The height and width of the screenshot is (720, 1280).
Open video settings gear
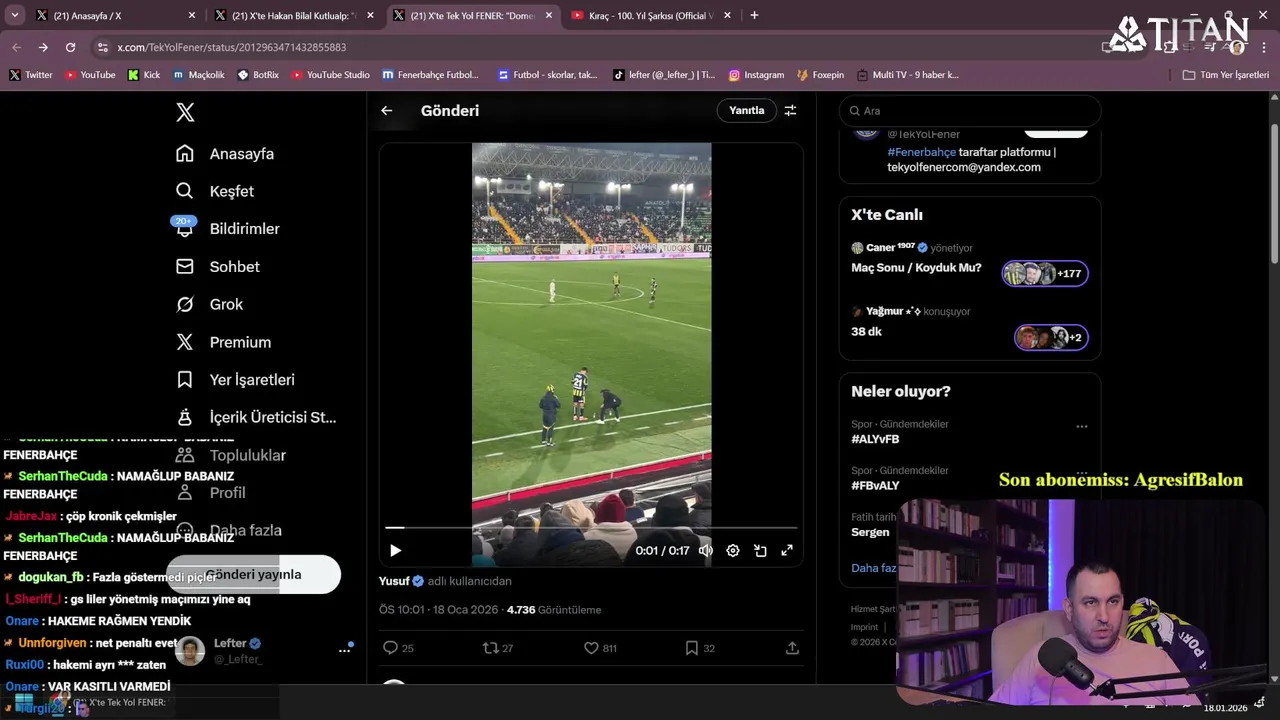click(733, 550)
